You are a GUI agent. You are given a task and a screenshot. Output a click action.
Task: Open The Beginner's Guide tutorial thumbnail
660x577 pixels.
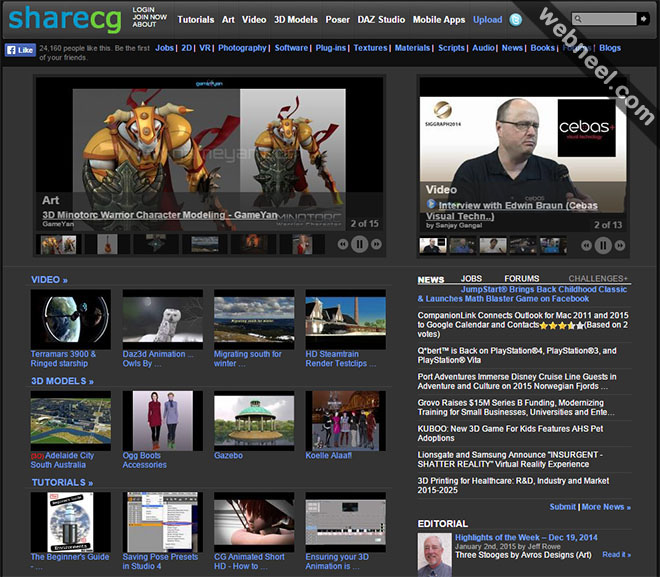coord(71,522)
